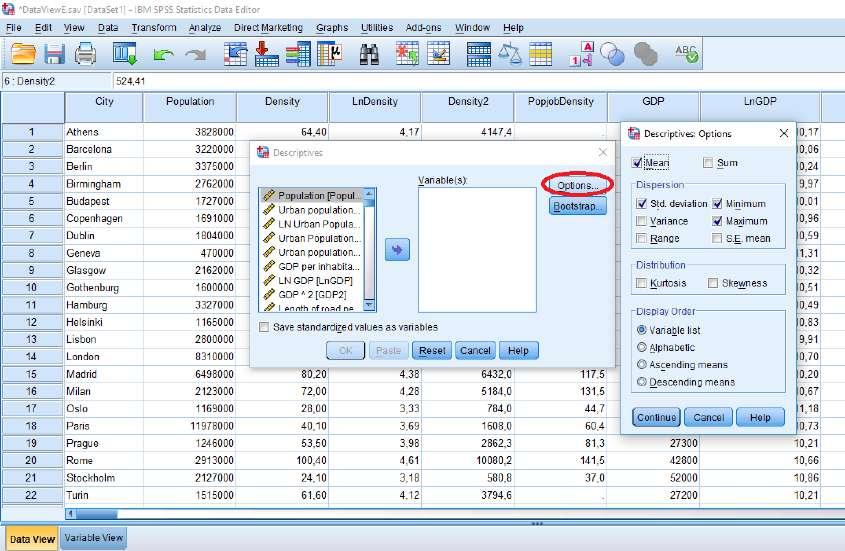Check the S.E. mean checkbox

[717, 238]
